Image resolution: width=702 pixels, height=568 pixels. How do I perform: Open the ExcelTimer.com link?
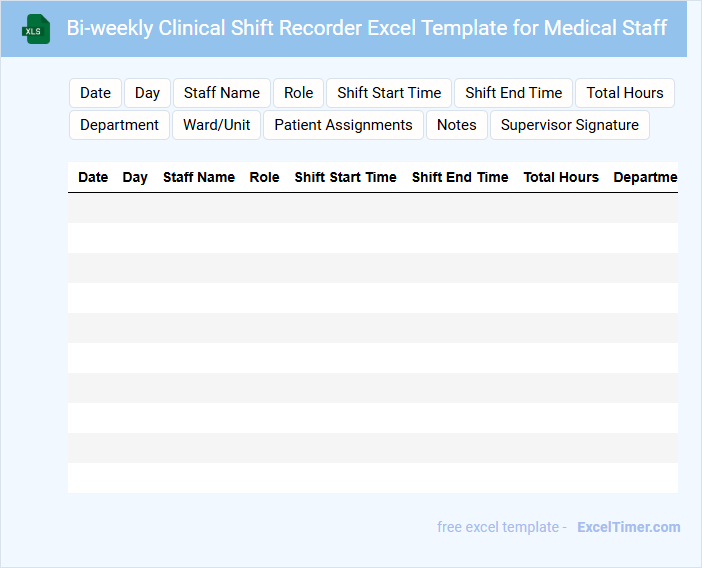(628, 527)
